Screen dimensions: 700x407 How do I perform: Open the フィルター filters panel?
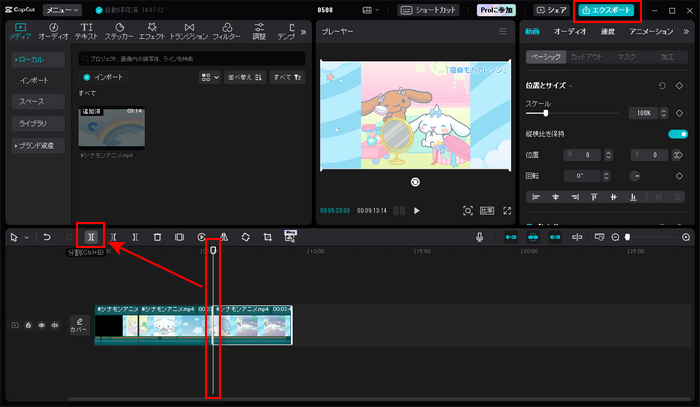click(226, 32)
